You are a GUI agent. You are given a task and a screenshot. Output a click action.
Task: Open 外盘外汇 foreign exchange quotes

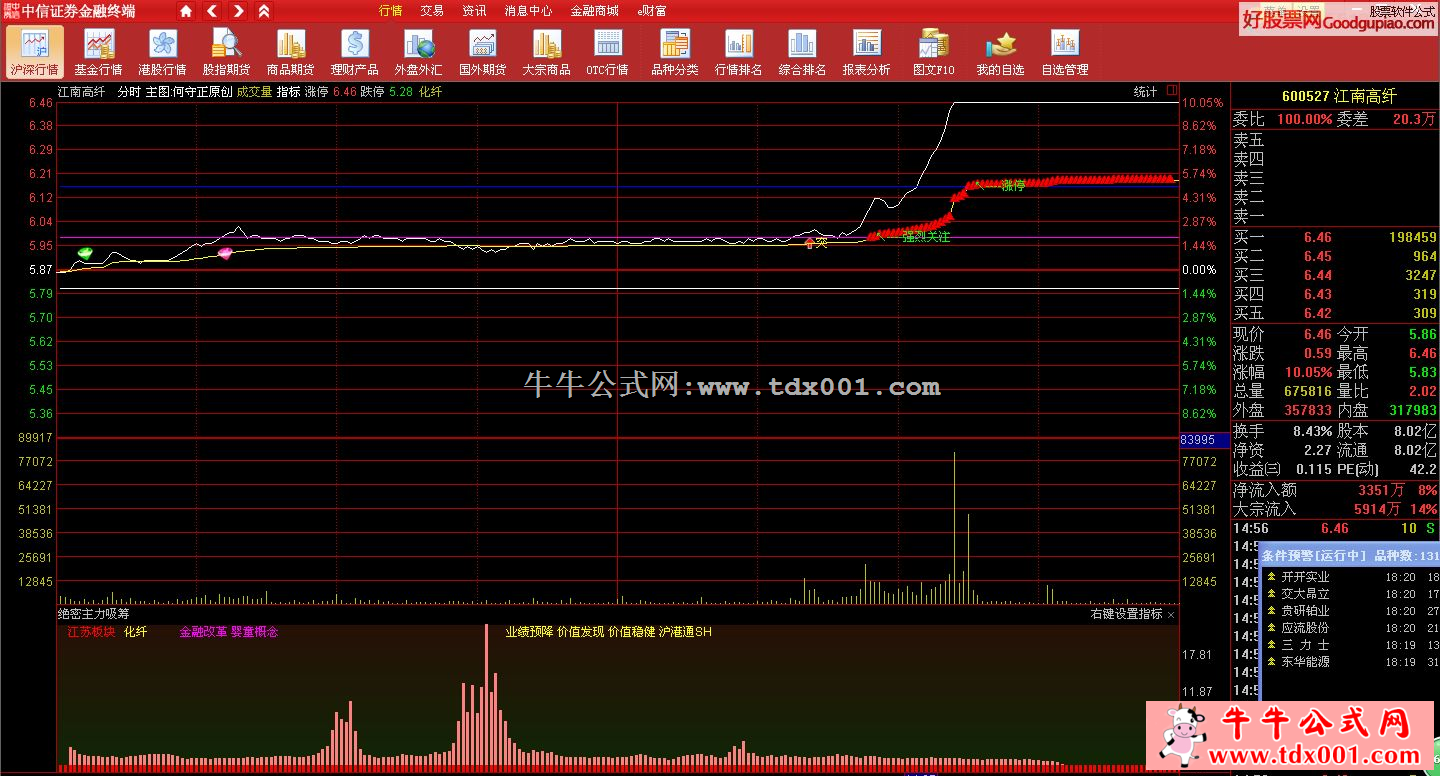418,51
